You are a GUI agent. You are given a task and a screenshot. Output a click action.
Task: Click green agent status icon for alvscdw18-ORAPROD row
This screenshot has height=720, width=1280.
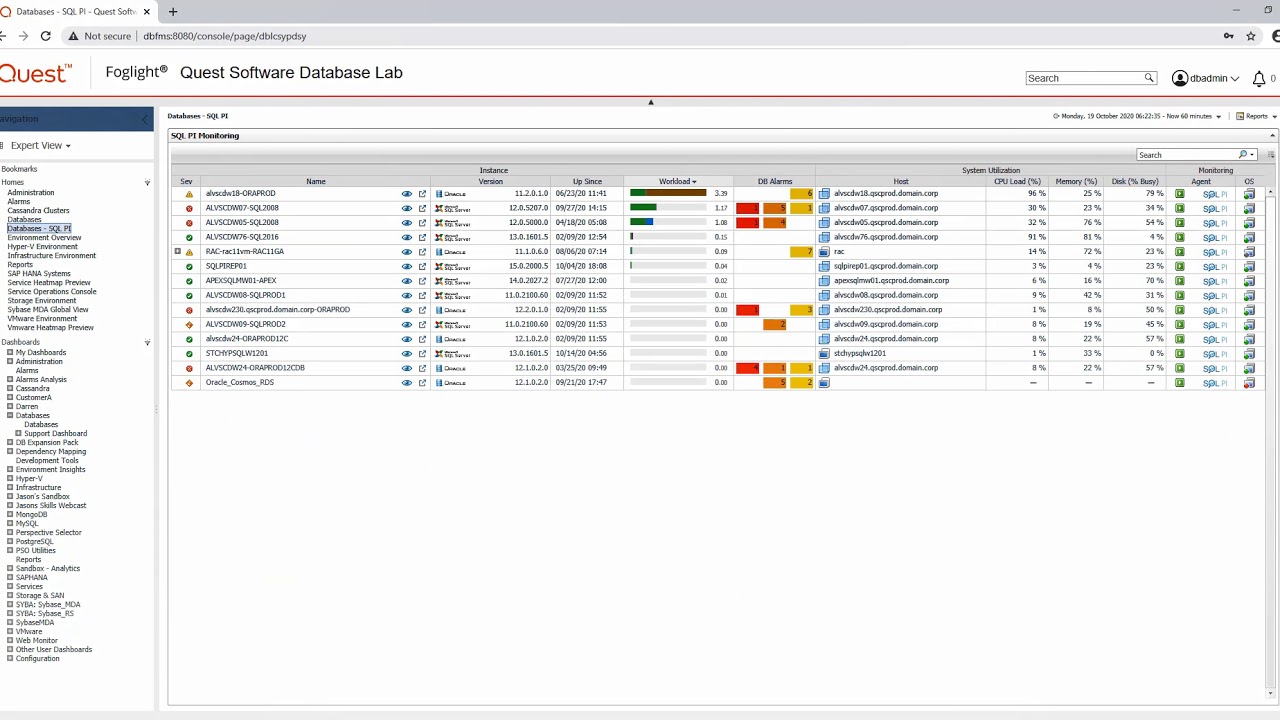point(1180,194)
